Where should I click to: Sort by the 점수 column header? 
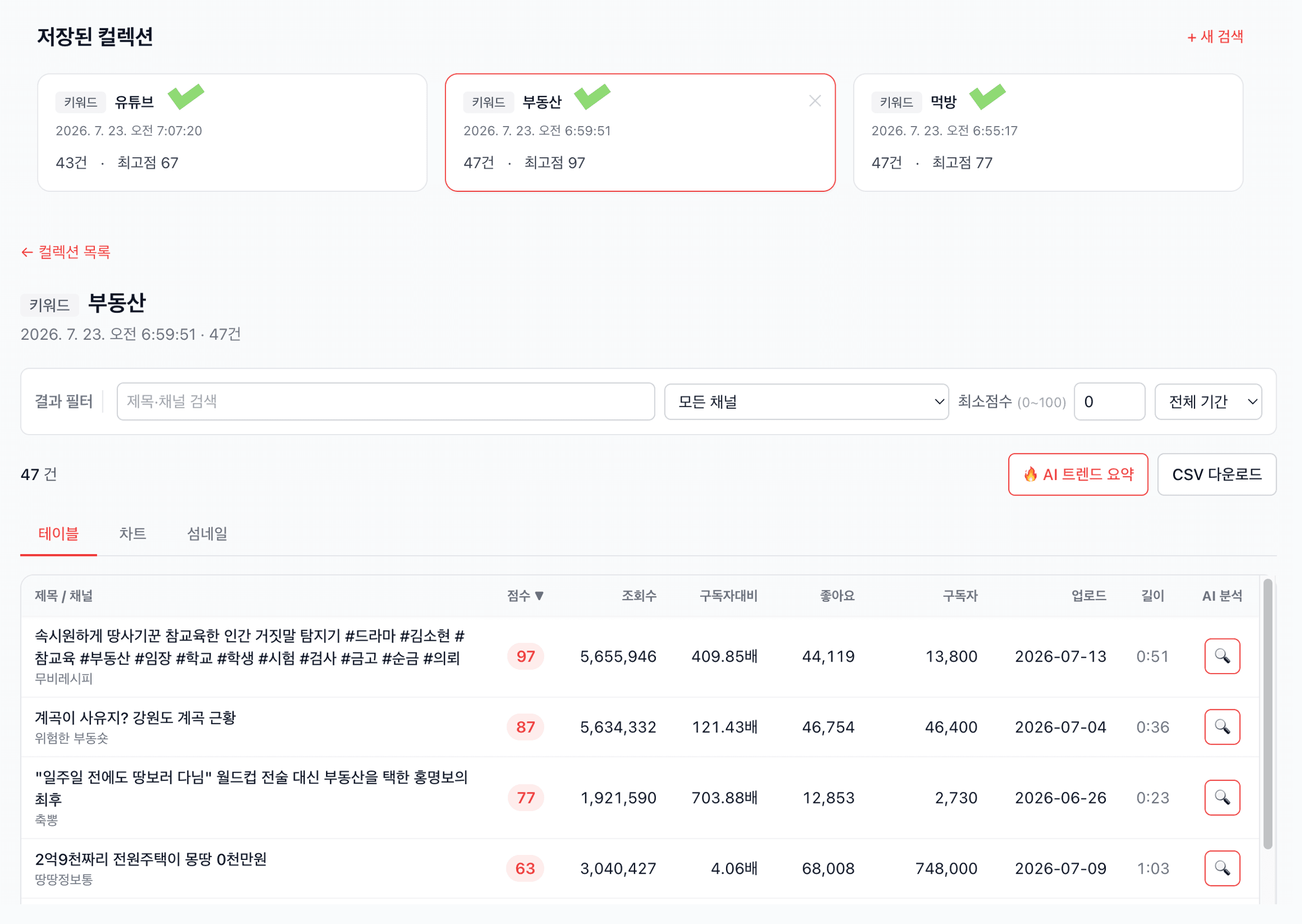[x=525, y=596]
